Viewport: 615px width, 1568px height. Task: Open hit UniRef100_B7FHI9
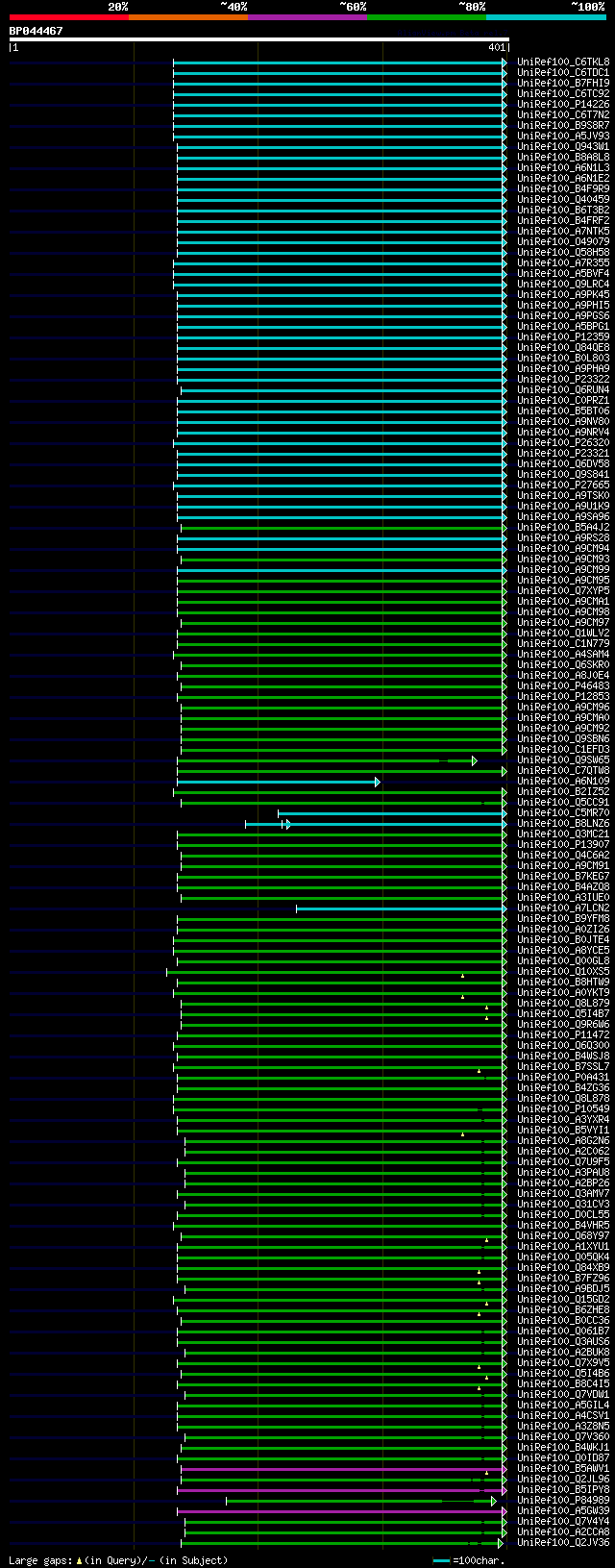pyautogui.click(x=563, y=83)
